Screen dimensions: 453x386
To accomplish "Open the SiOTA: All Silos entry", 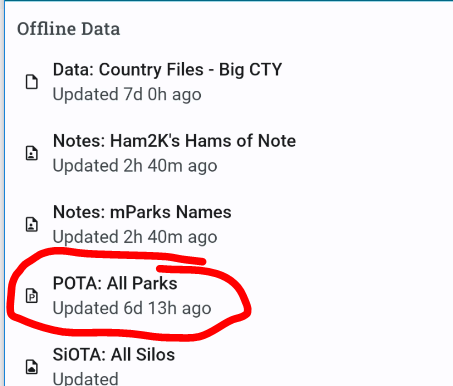I will pos(228,363).
